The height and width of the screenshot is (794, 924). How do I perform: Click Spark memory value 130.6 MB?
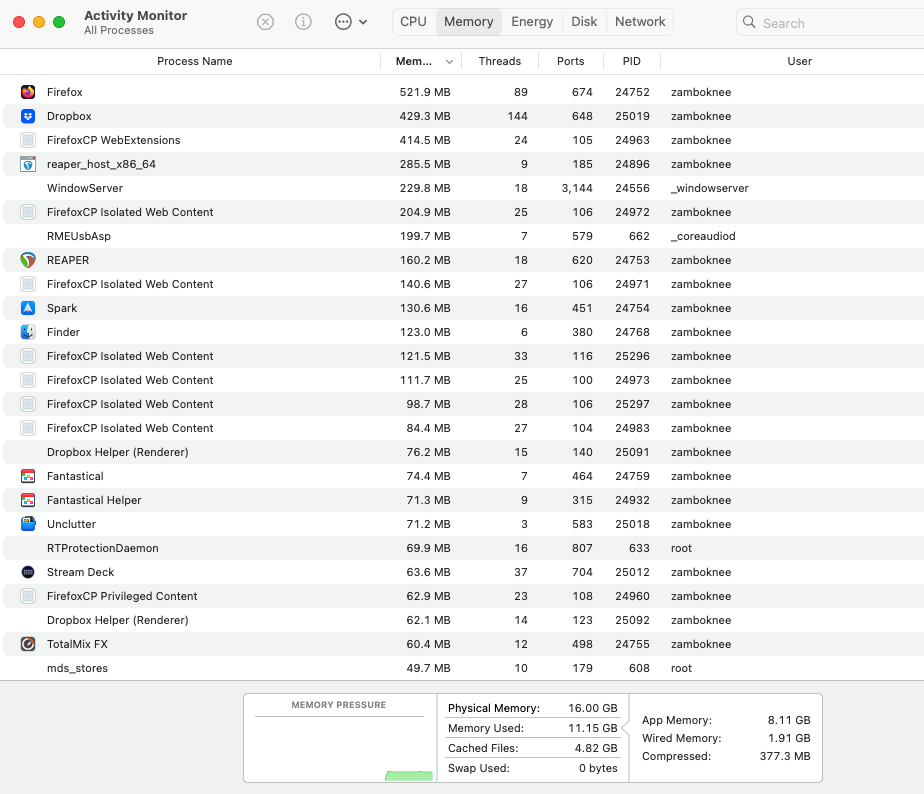(425, 308)
